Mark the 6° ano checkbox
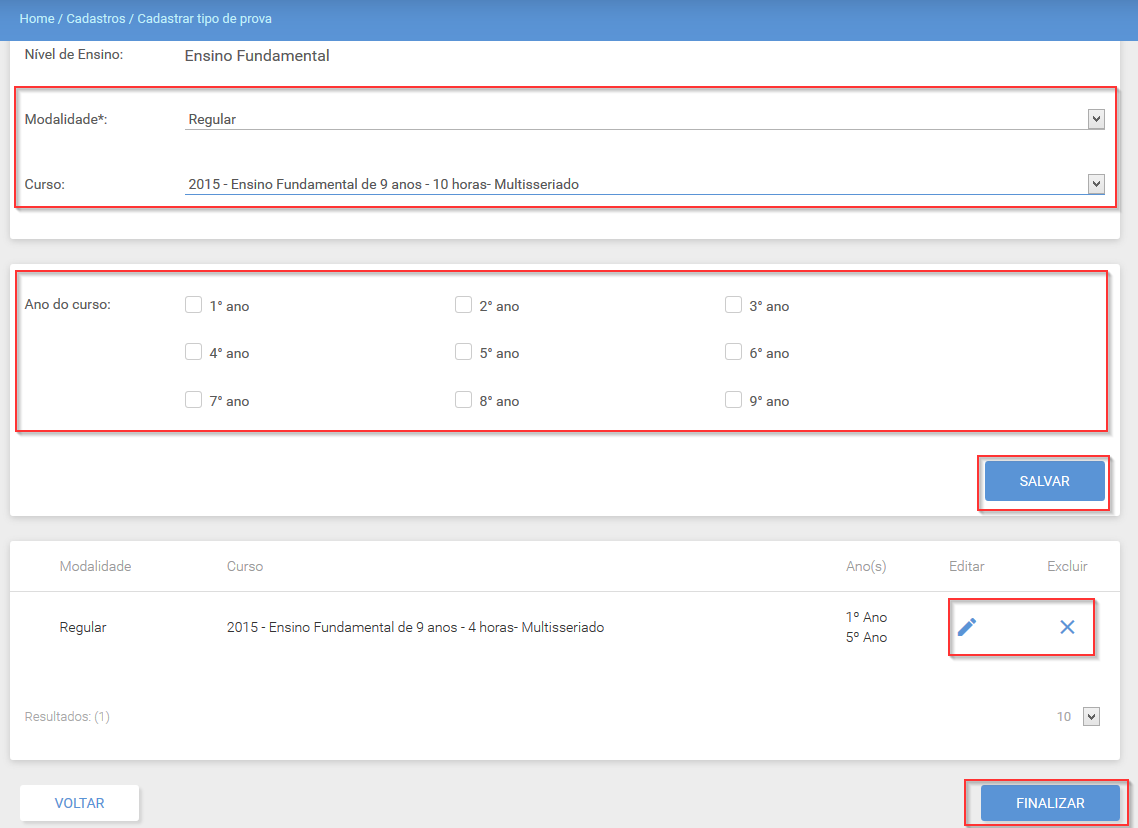The image size is (1138, 828). click(733, 352)
